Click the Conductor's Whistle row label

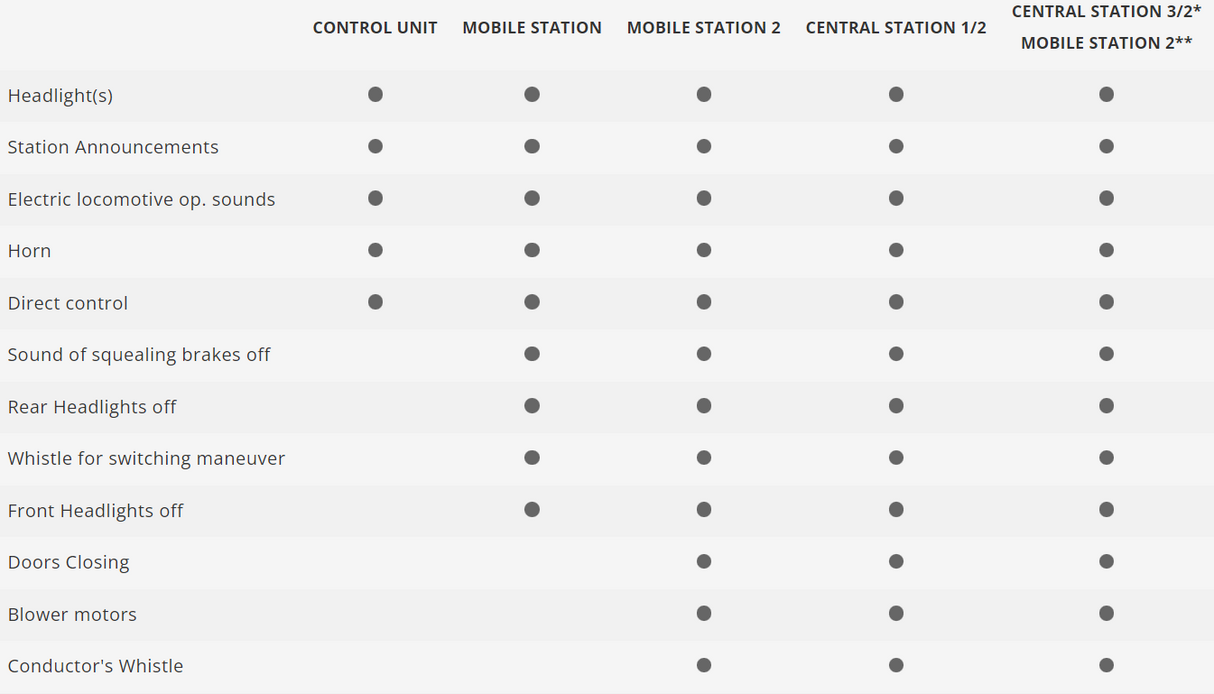(x=95, y=666)
